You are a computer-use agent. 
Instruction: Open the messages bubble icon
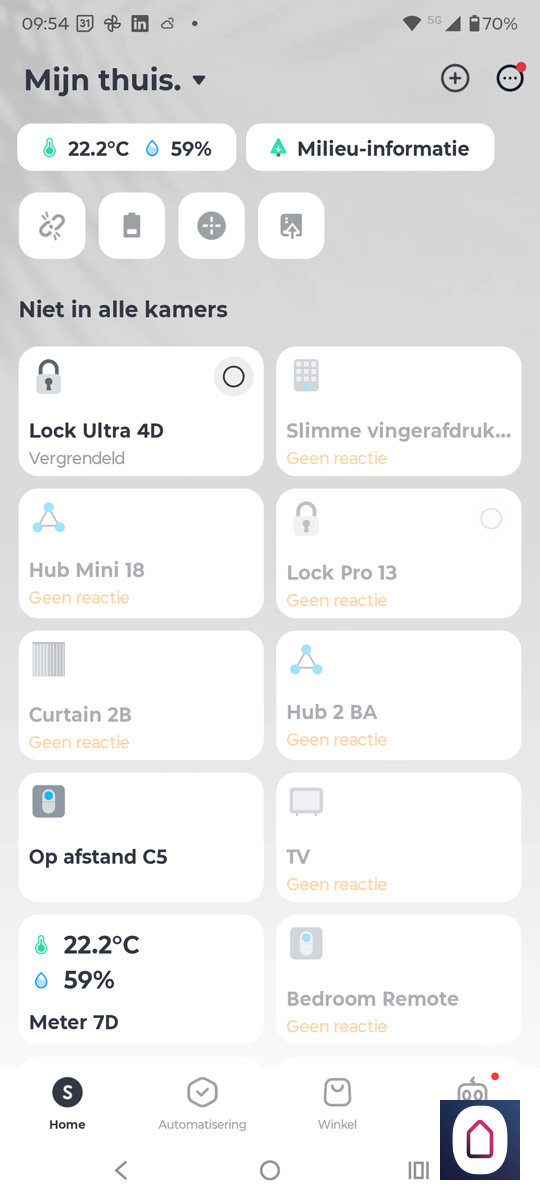(510, 79)
